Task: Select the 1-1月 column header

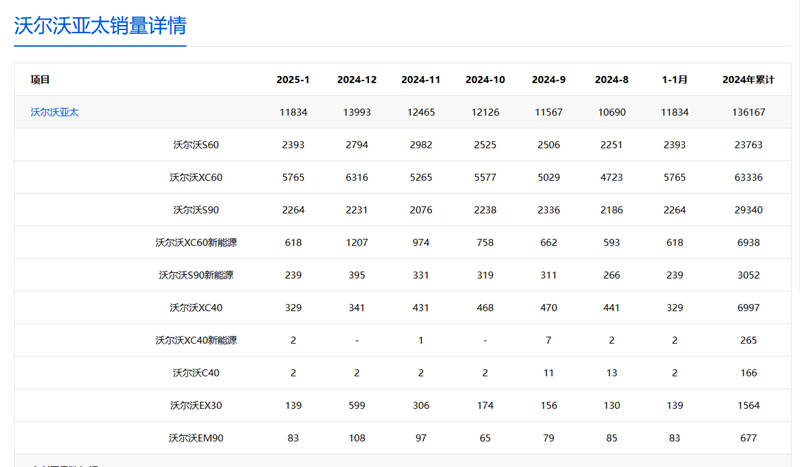Action: point(674,80)
